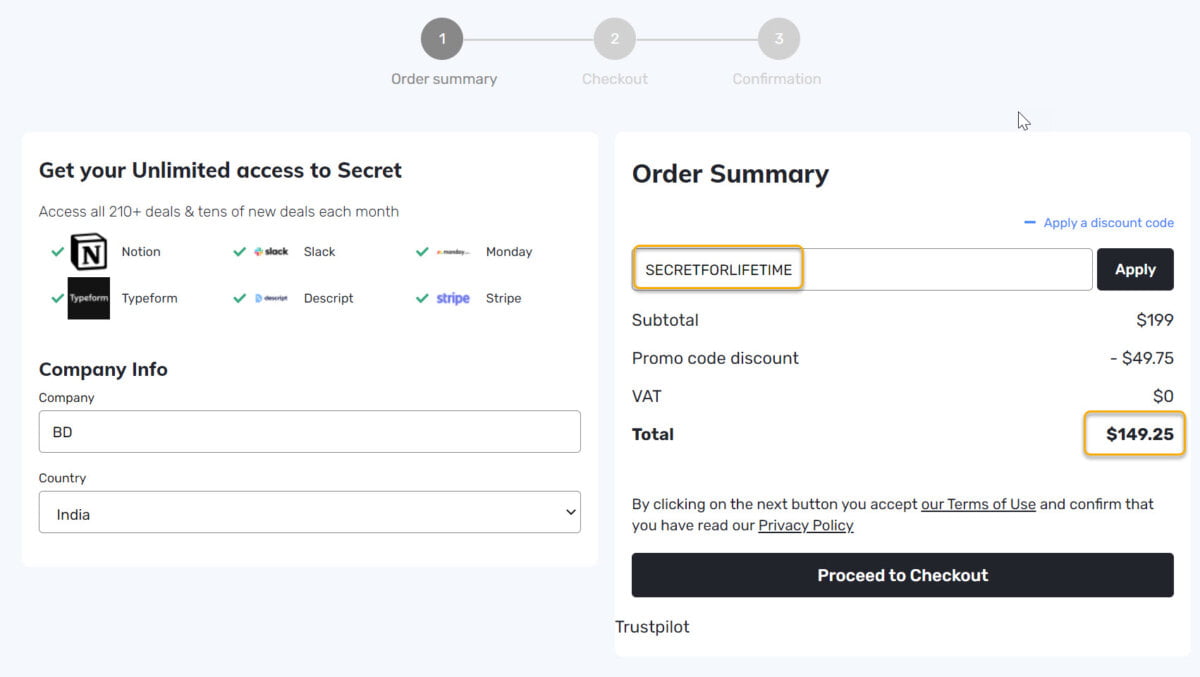Image resolution: width=1200 pixels, height=677 pixels.
Task: Click the Notion app icon
Action: [88, 252]
